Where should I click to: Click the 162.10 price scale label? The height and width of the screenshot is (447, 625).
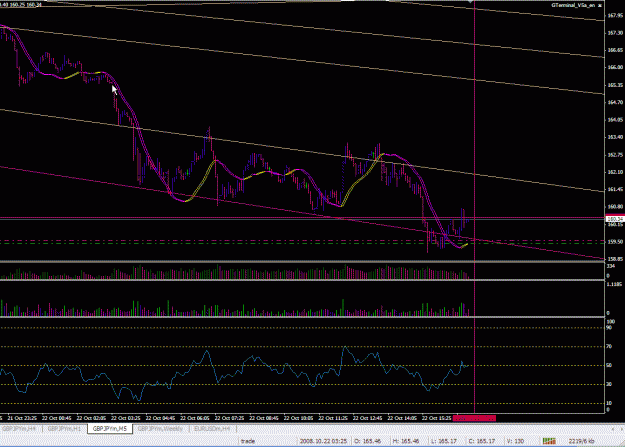click(615, 172)
